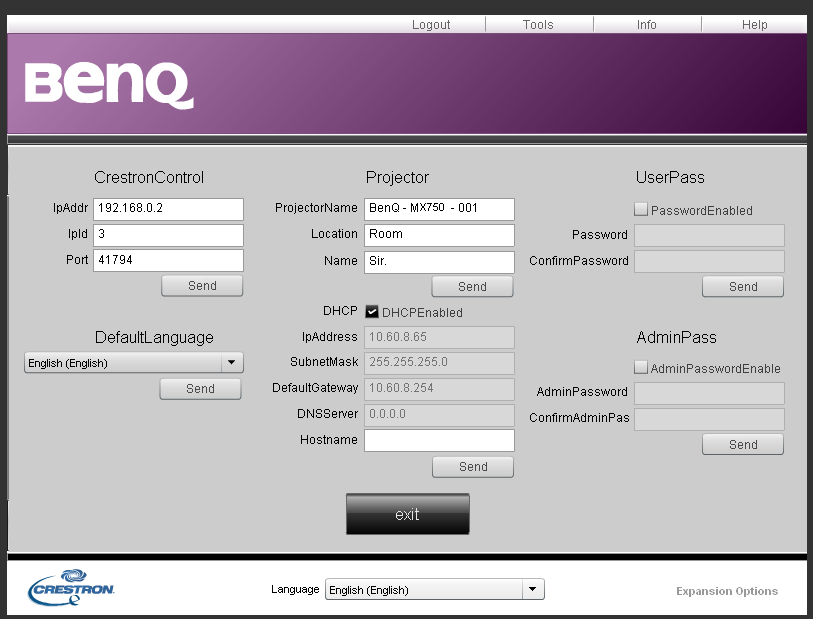Open the footer Language dropdown
Viewport: 813px width, 619px height.
(434, 589)
